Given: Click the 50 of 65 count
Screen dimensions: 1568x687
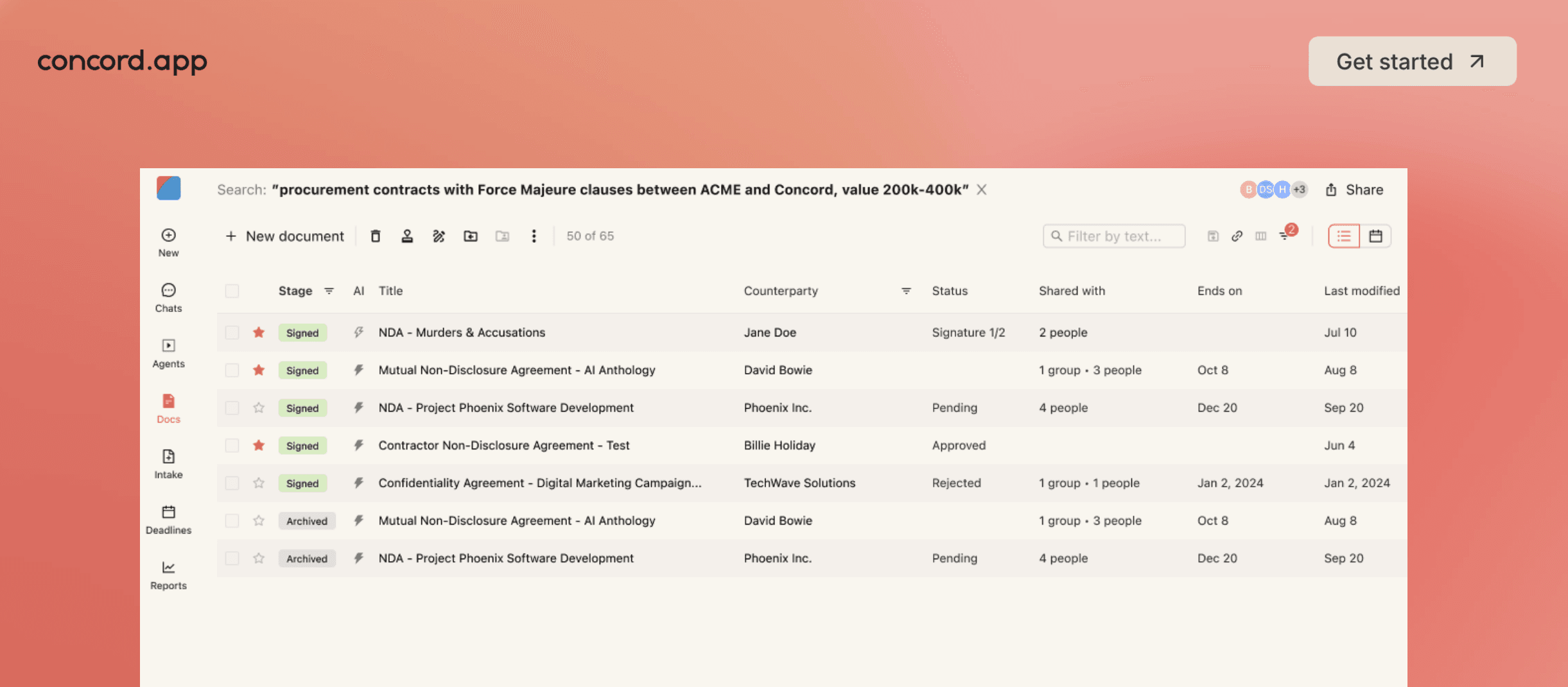Looking at the screenshot, I should 590,236.
